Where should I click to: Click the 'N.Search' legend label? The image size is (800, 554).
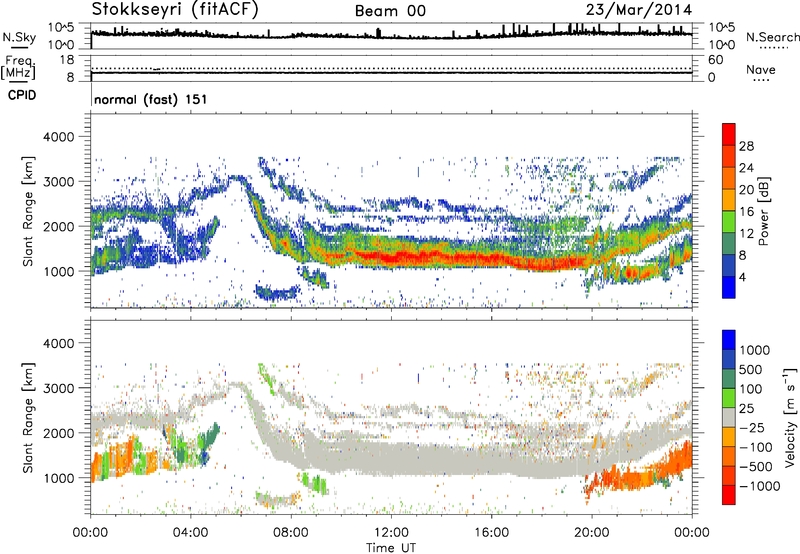pos(773,37)
